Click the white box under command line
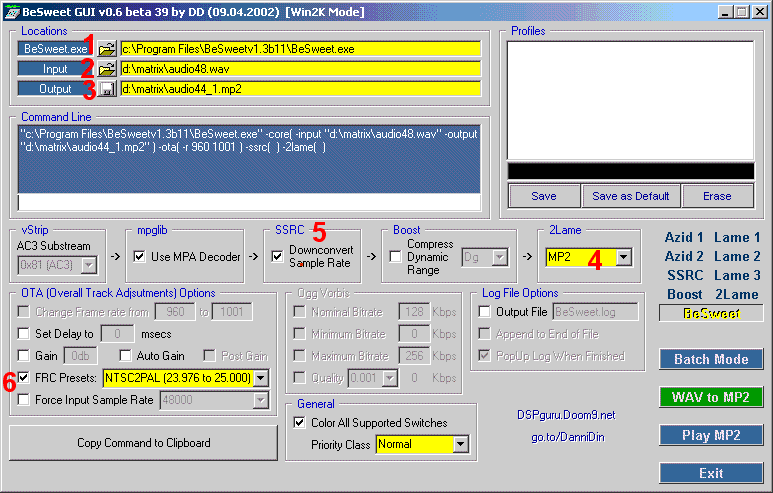Screen dimensions: 773x493 click(x=249, y=202)
